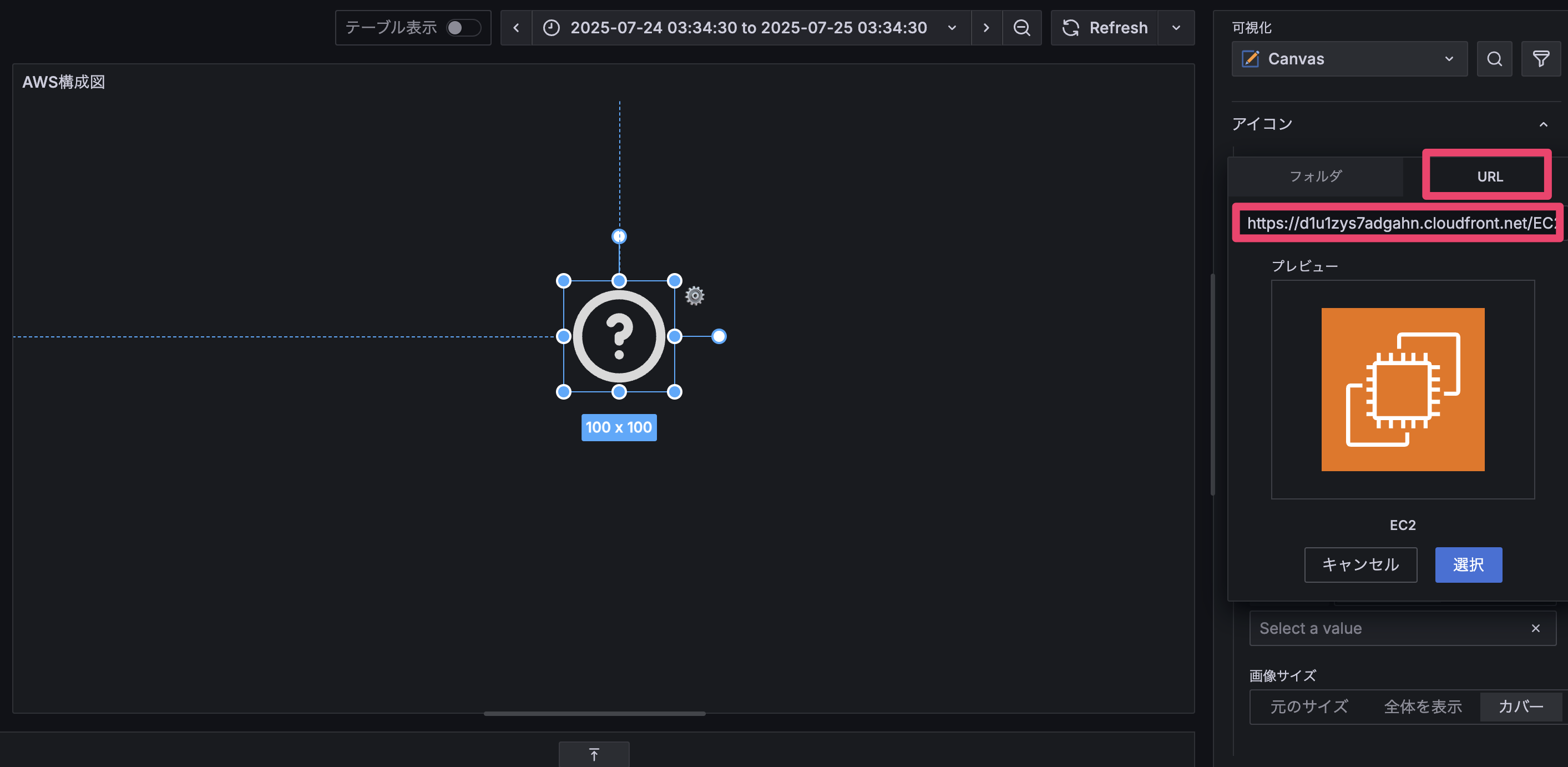Image resolution: width=1568 pixels, height=767 pixels.
Task: Click the 100 x 100 size label
Action: tap(619, 427)
